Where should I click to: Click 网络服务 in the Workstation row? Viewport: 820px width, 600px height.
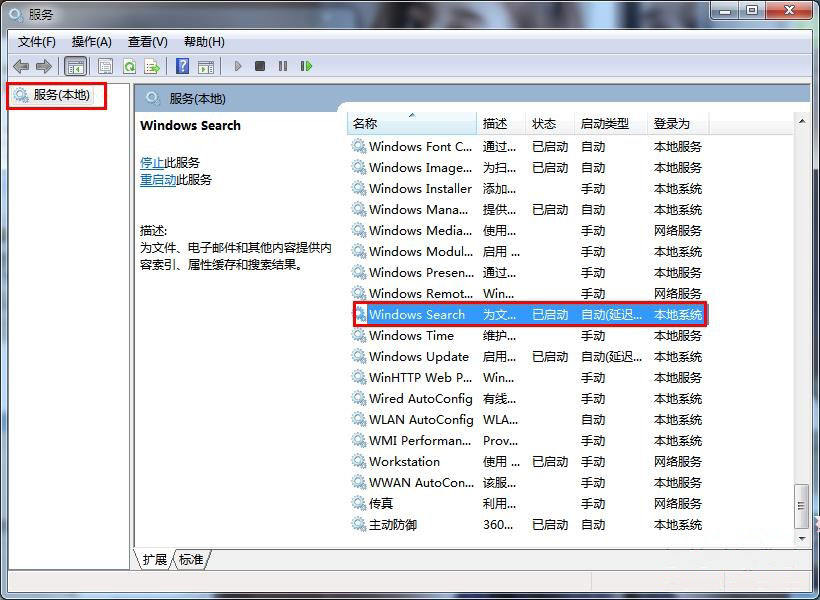pyautogui.click(x=678, y=461)
